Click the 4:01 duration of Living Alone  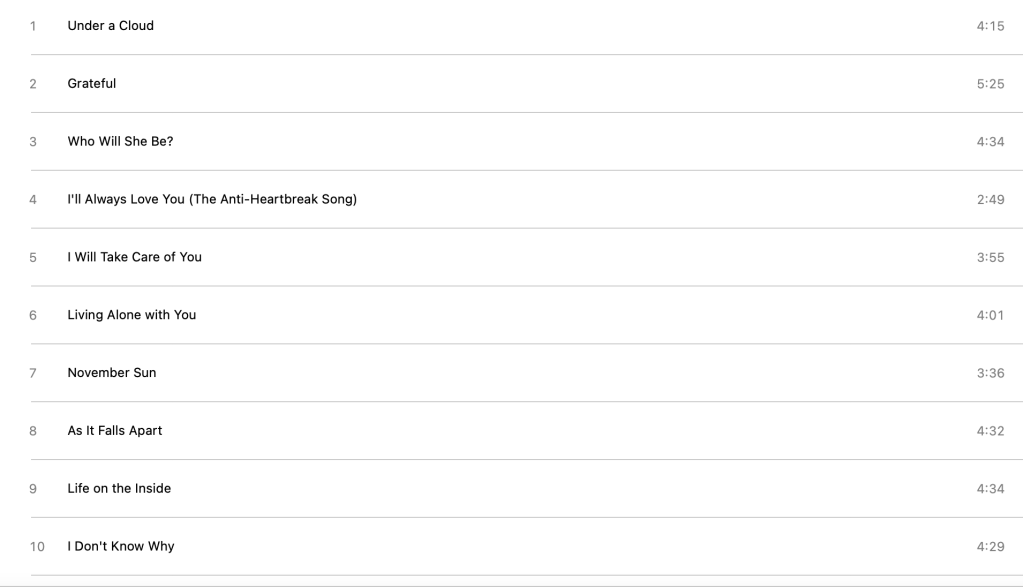tap(990, 316)
